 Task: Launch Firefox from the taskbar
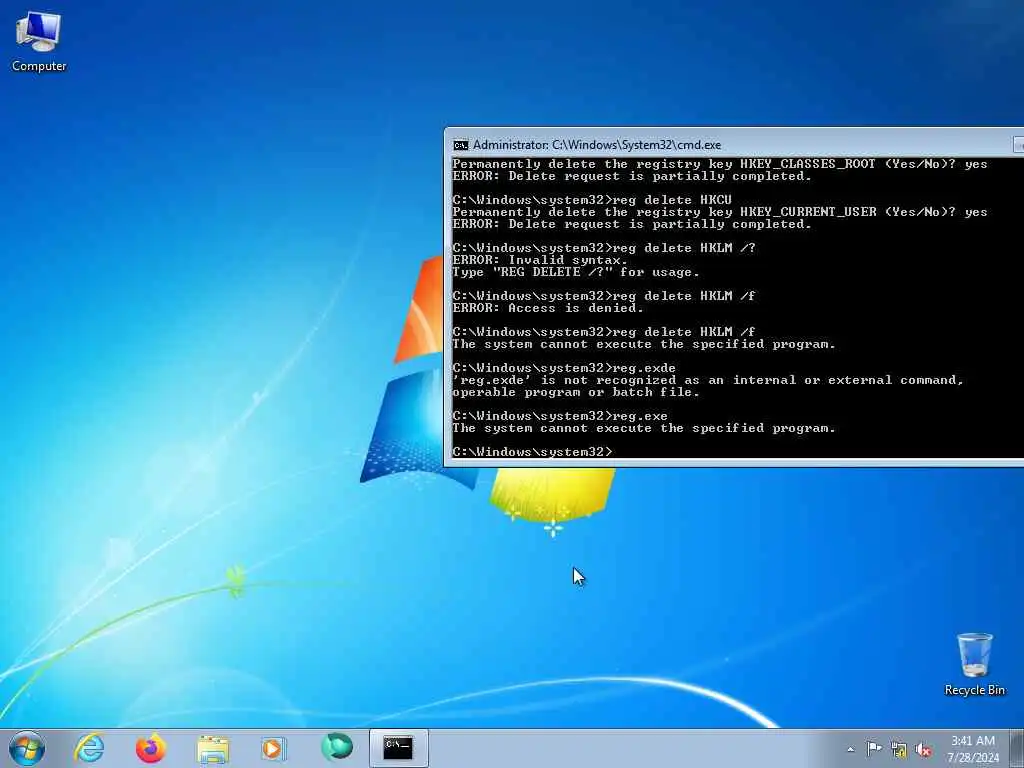[x=151, y=748]
